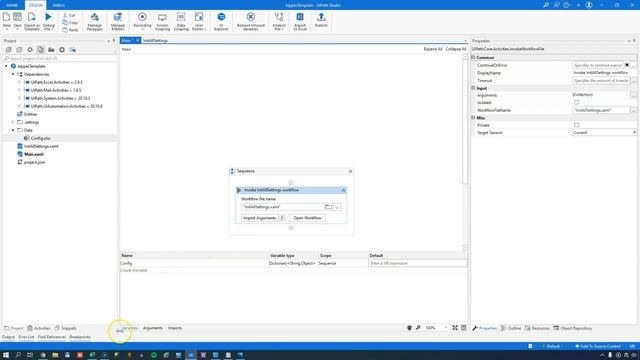
Task: Click Import Arguments button
Action: click(260, 218)
